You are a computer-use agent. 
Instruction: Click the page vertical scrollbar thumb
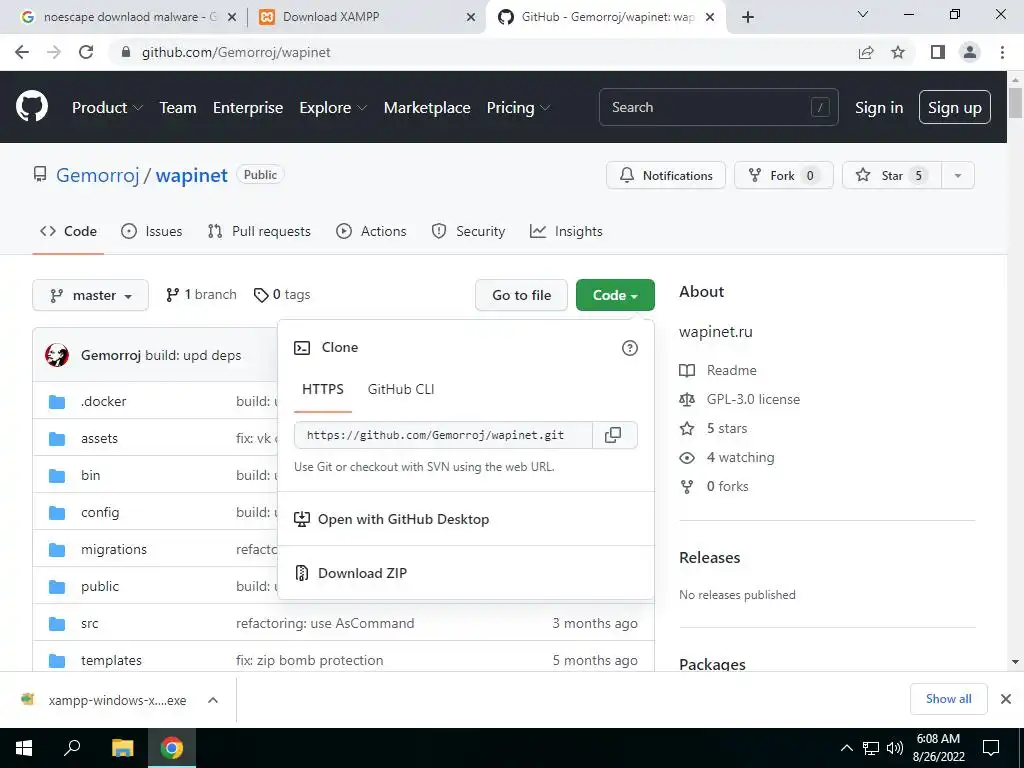coord(1015,103)
